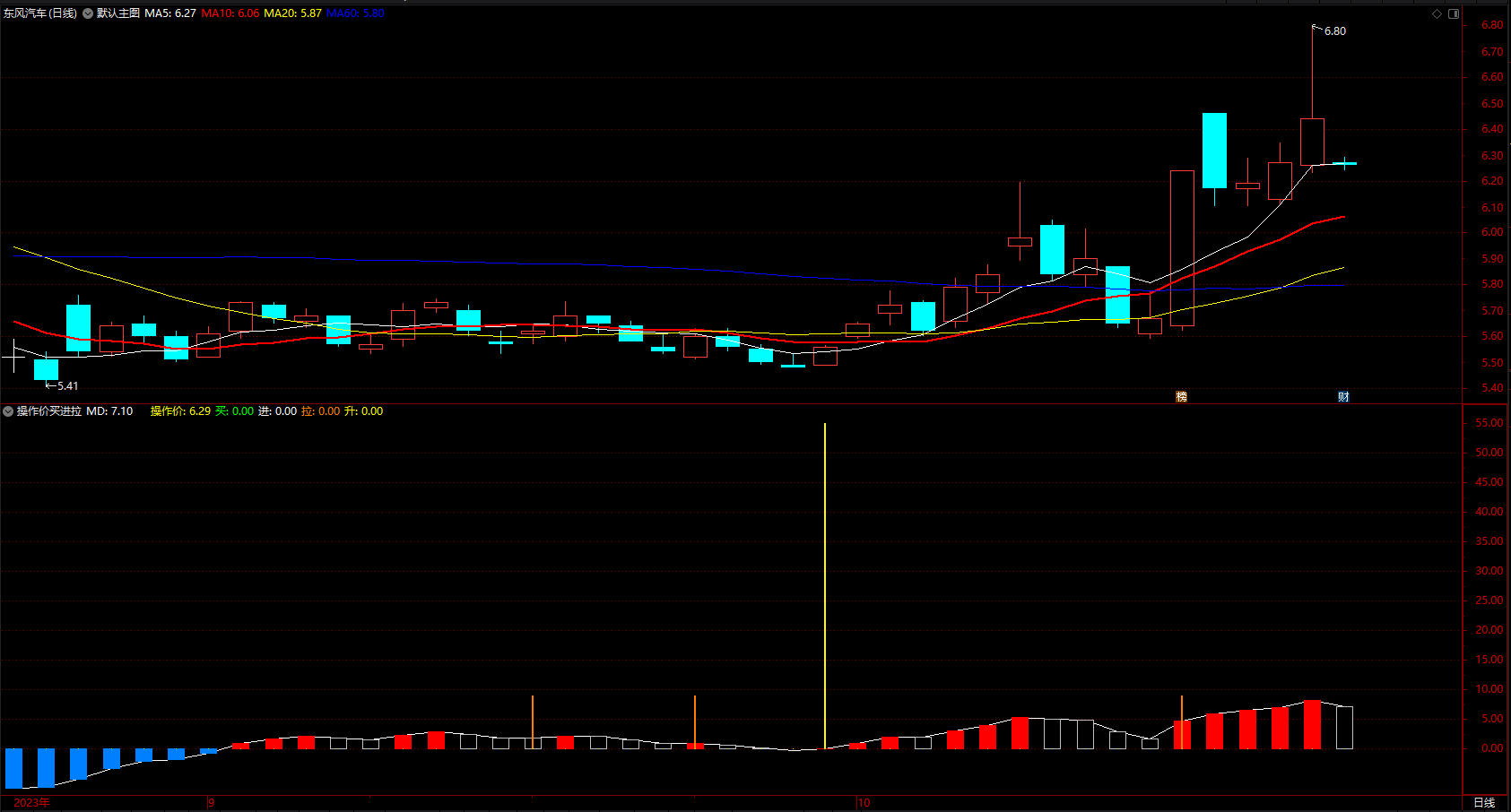1511x812 pixels.
Task: Click the blue MA60: 5.80 indicator value
Action: (x=355, y=13)
